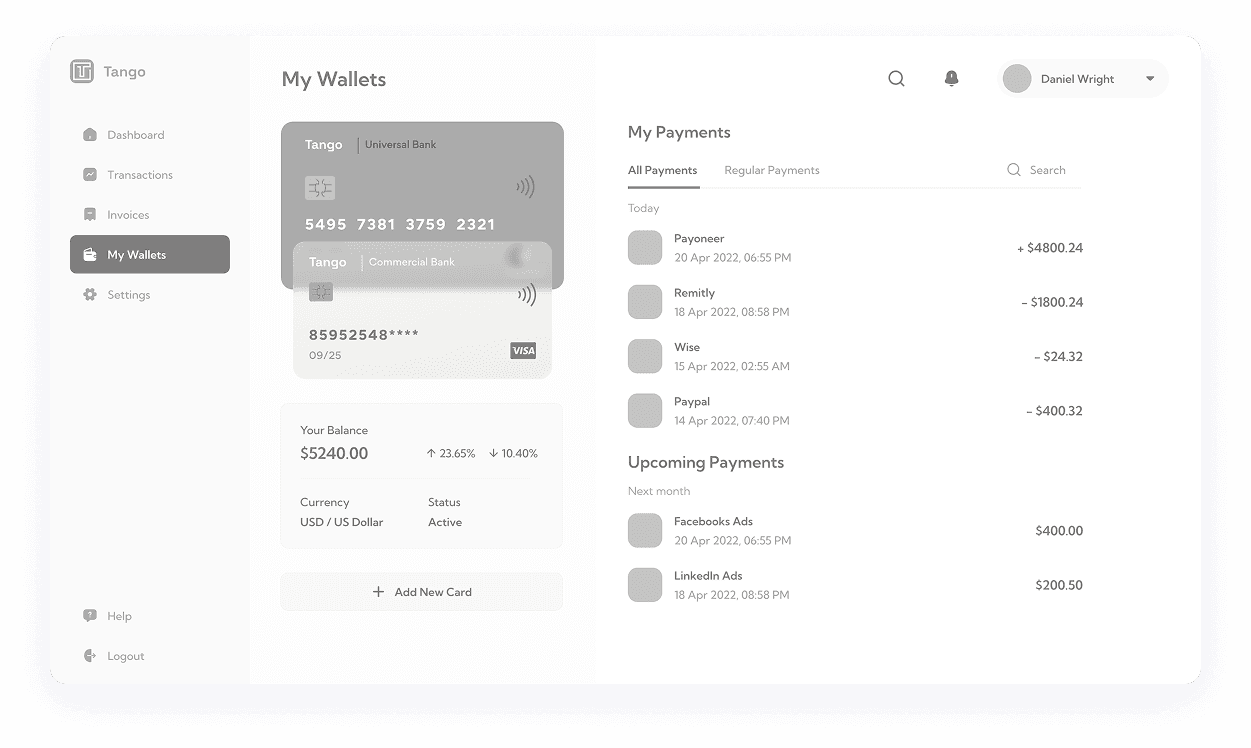1251x748 pixels.
Task: Click the Logout icon
Action: [90, 655]
